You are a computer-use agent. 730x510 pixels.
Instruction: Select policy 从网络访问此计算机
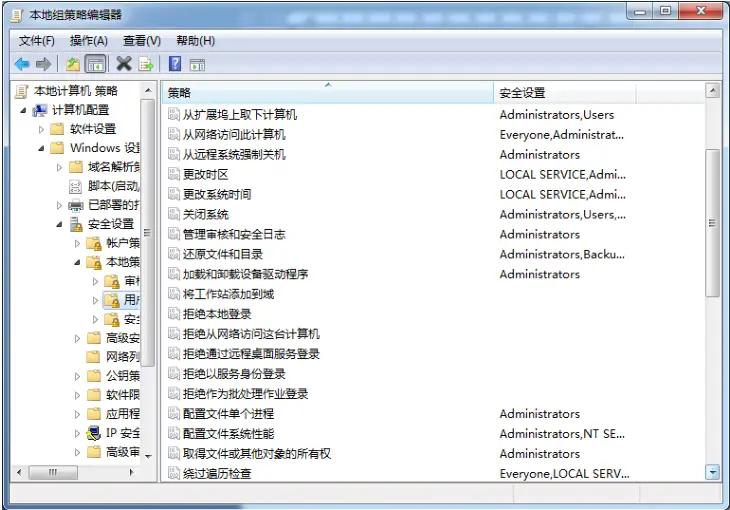click(234, 135)
